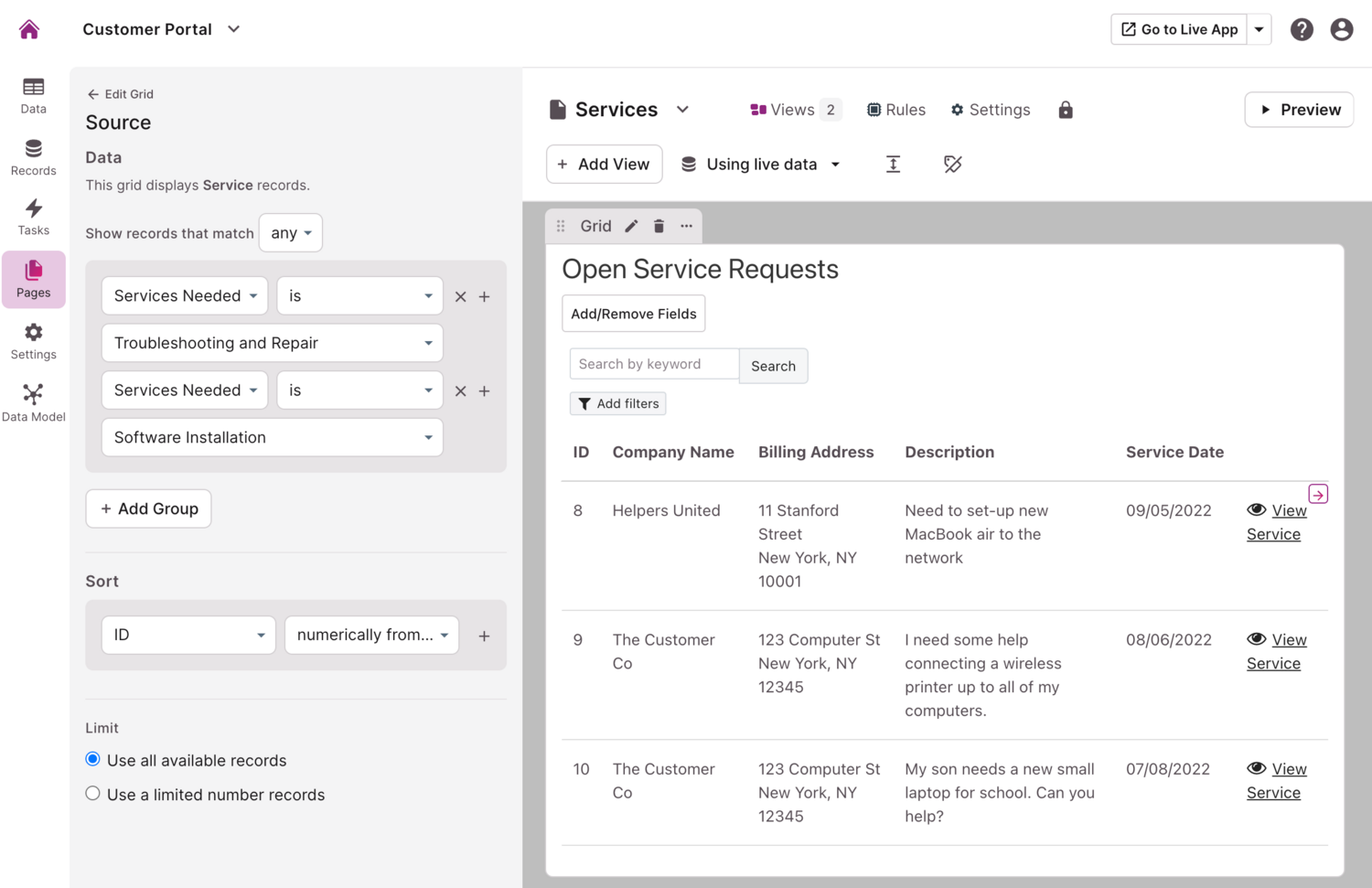Select Use a limited number records
Screen dimensions: 1372x888
click(x=93, y=794)
